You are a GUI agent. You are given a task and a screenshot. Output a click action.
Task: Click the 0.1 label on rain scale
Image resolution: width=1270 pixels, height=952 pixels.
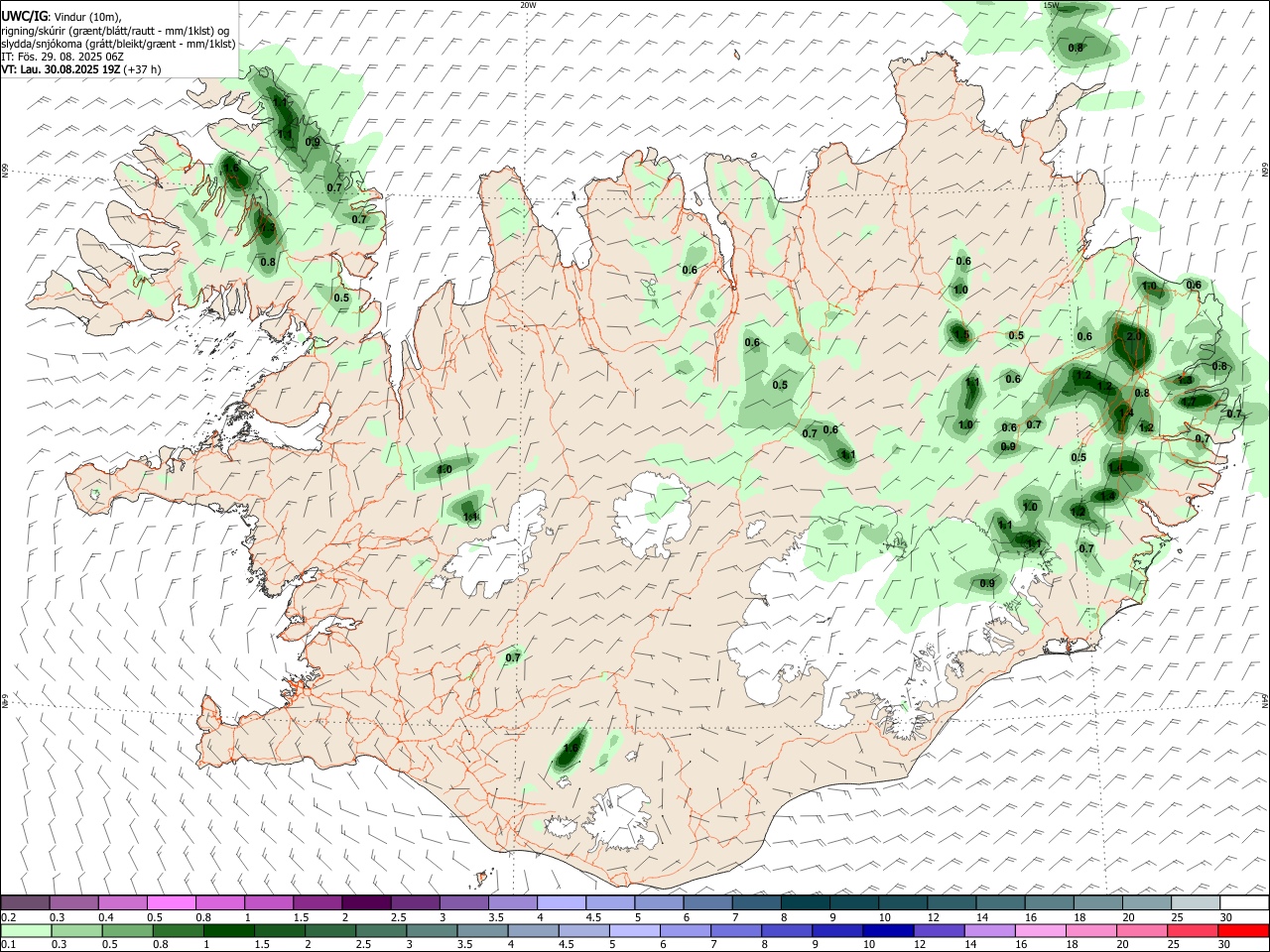(x=9, y=945)
